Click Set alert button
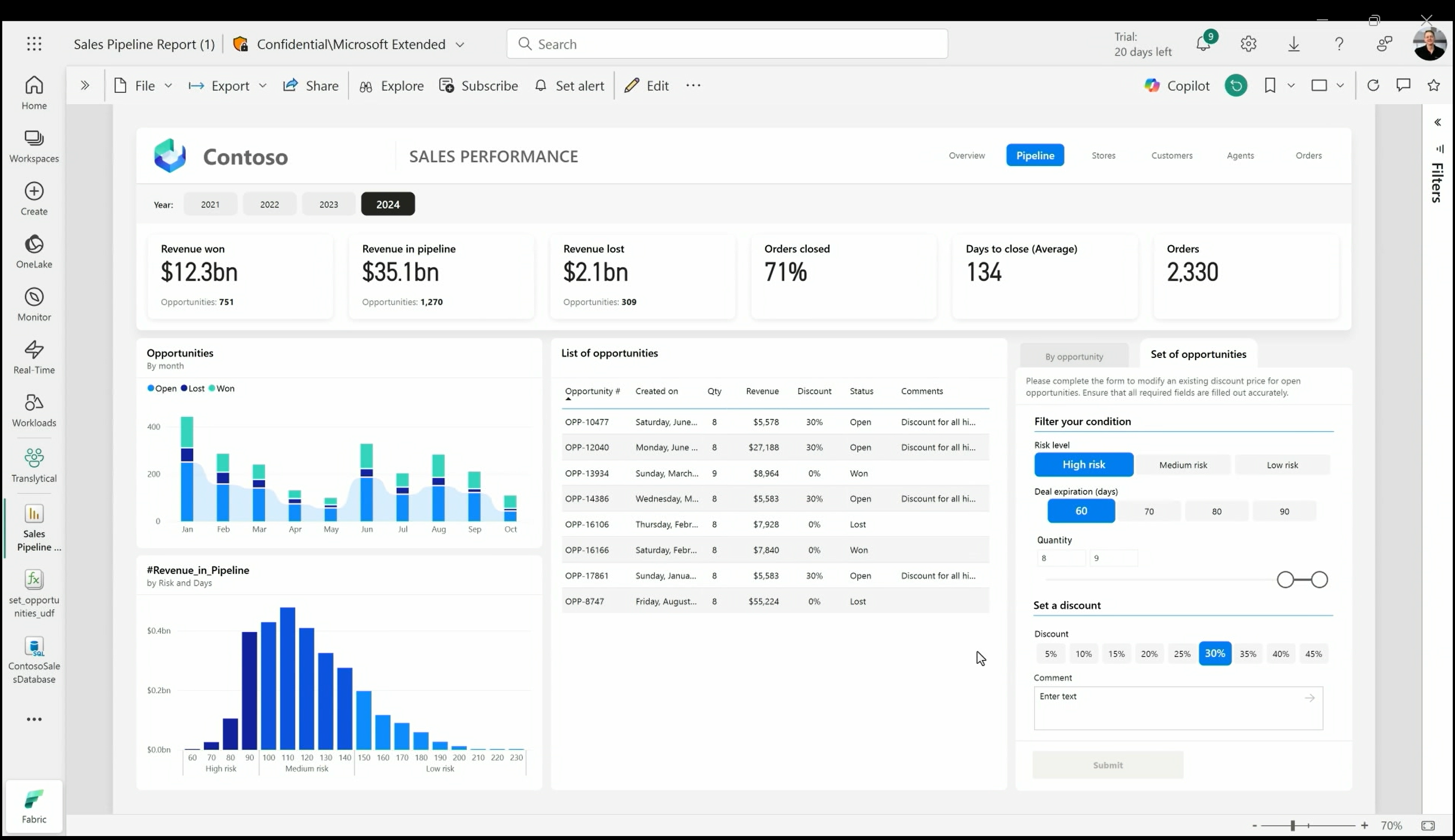Image resolution: width=1455 pixels, height=840 pixels. coord(569,86)
